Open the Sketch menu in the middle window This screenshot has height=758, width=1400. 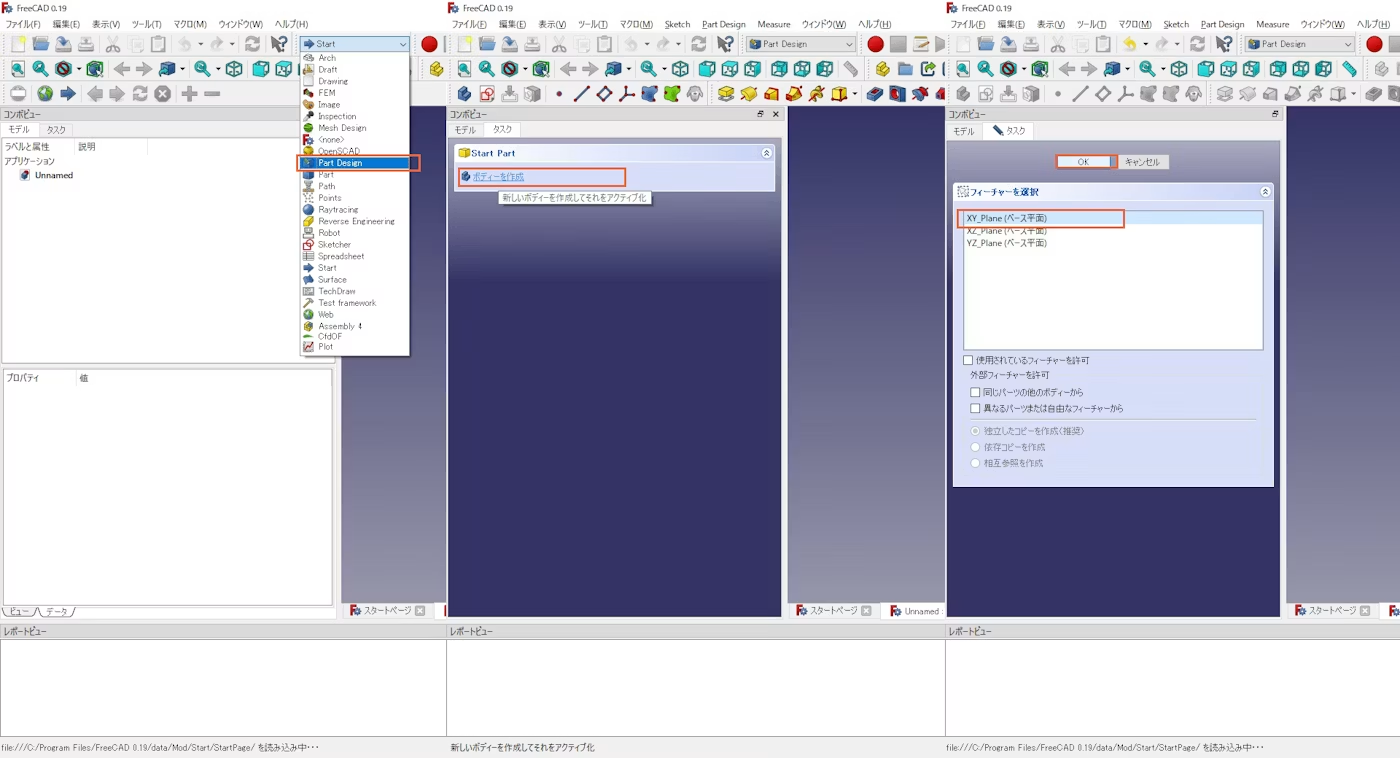[677, 24]
